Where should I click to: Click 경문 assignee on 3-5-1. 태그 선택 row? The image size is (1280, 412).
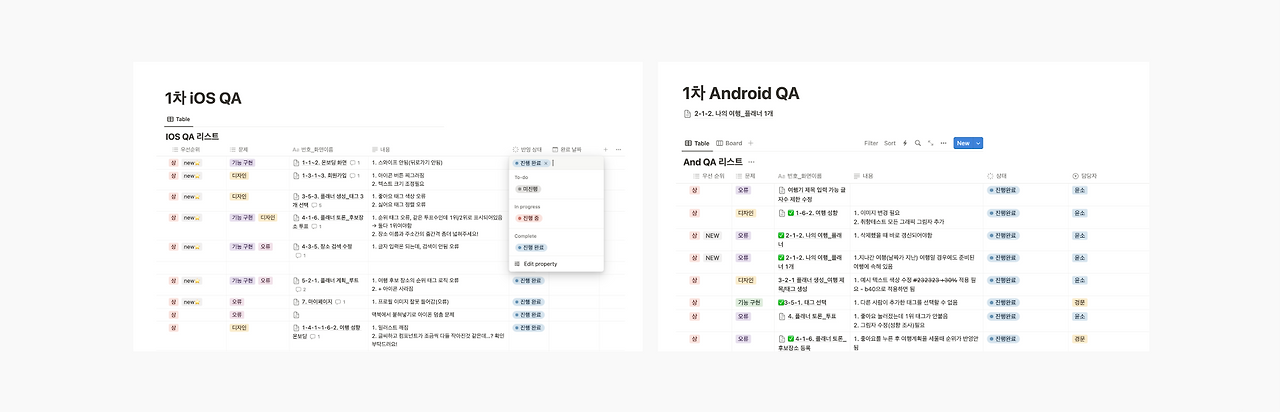point(1080,301)
